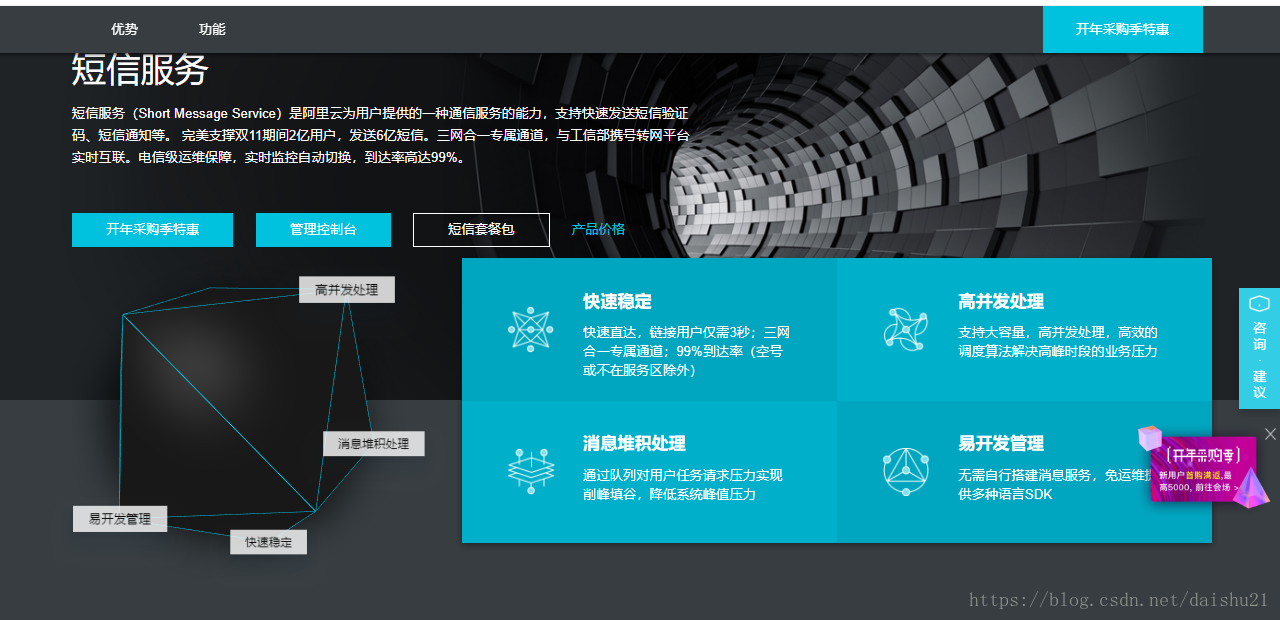Open the 优势 nav tab
This screenshot has height=620, width=1280.
[125, 29]
